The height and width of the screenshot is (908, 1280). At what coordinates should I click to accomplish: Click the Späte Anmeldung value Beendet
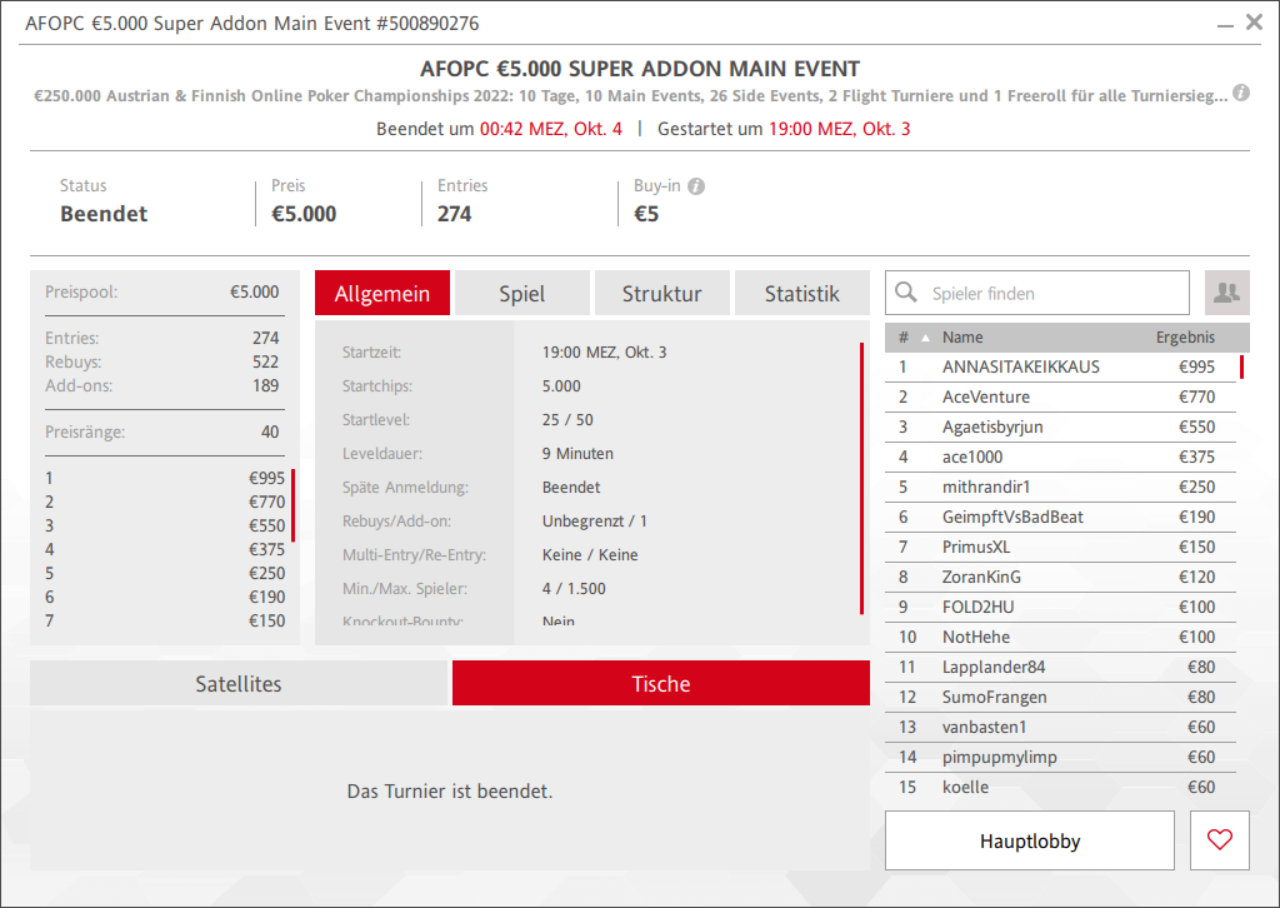pyautogui.click(x=571, y=487)
